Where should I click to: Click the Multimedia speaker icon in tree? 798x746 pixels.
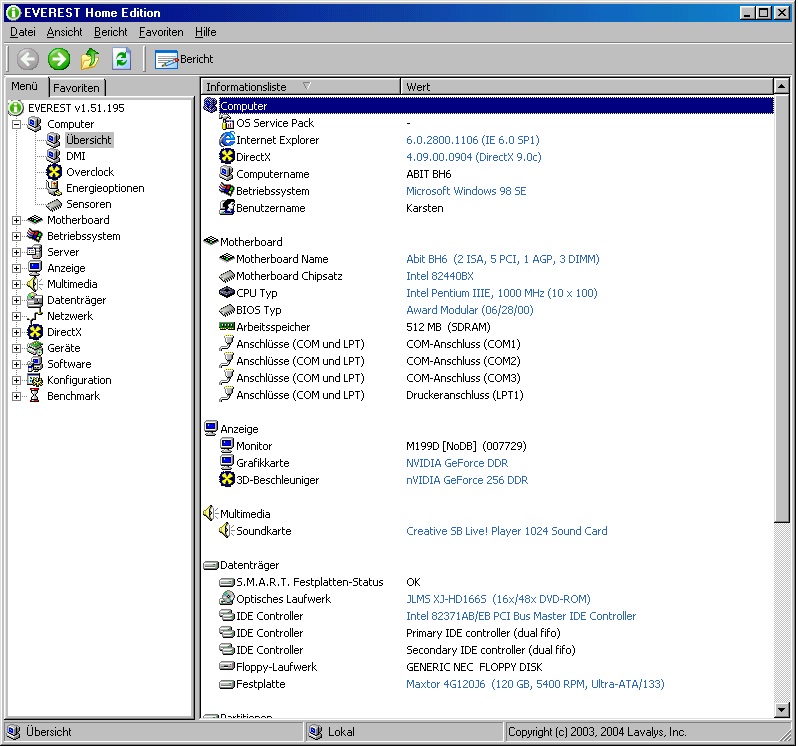(x=35, y=284)
